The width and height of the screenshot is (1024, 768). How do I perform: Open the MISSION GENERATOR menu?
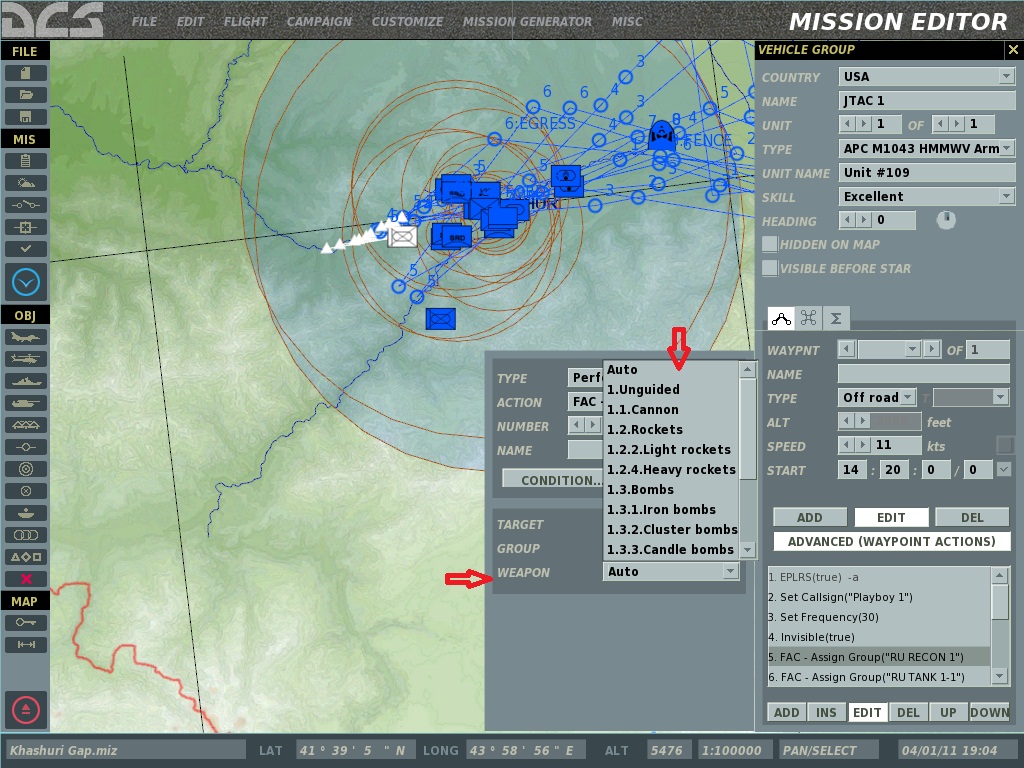point(527,22)
